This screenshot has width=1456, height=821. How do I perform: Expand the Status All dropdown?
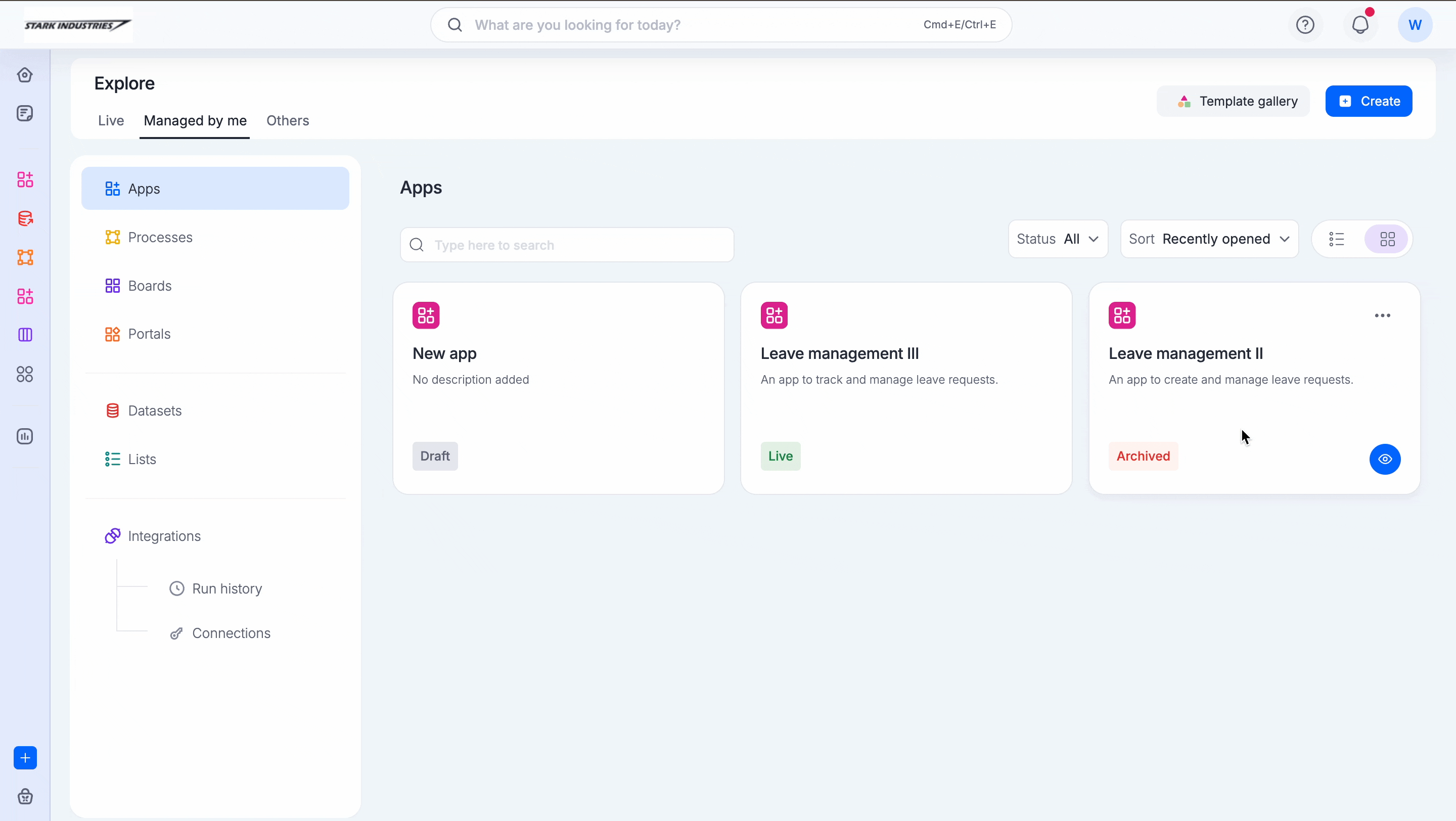click(x=1058, y=239)
